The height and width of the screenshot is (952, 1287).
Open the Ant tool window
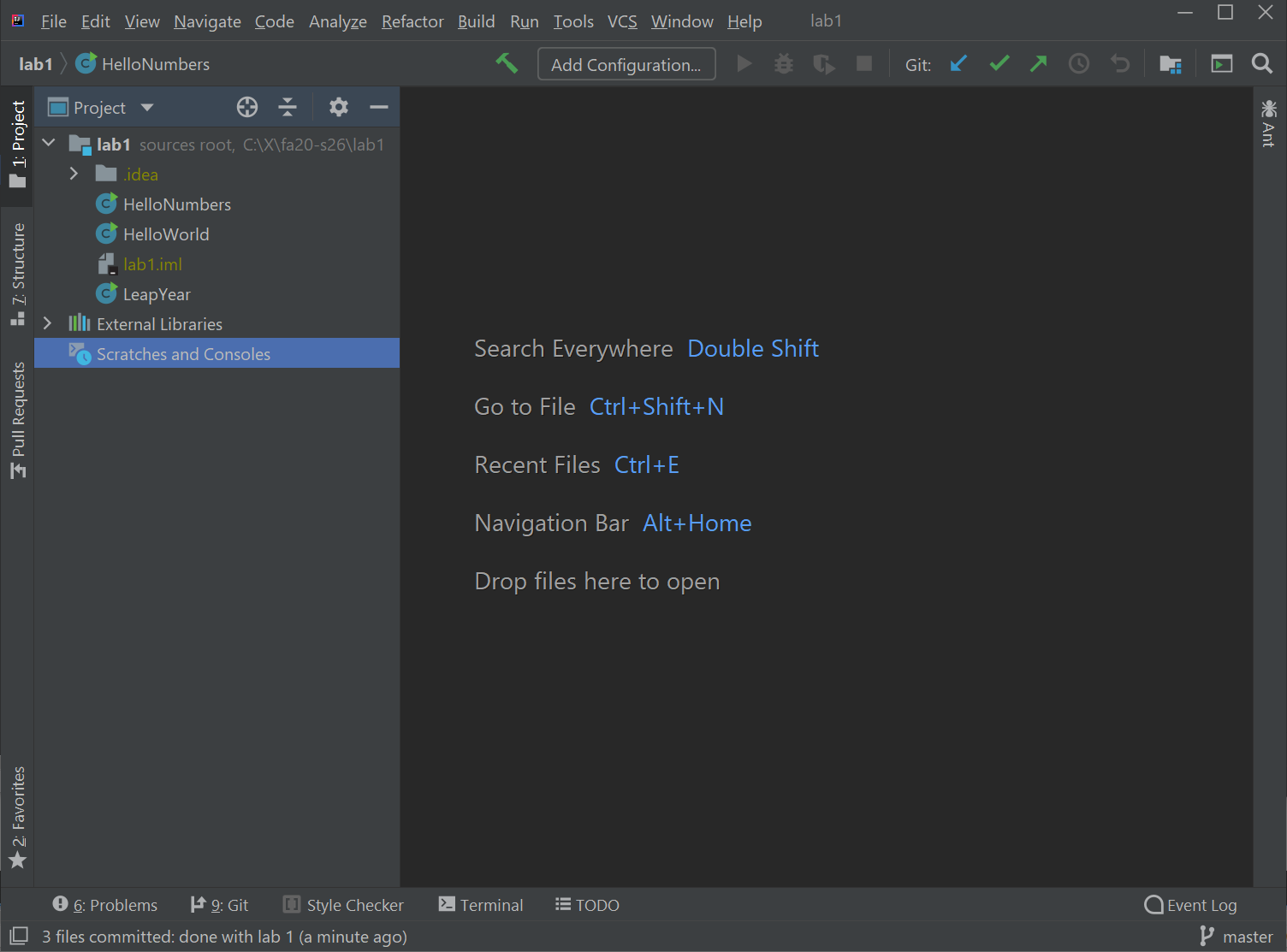point(1269,123)
